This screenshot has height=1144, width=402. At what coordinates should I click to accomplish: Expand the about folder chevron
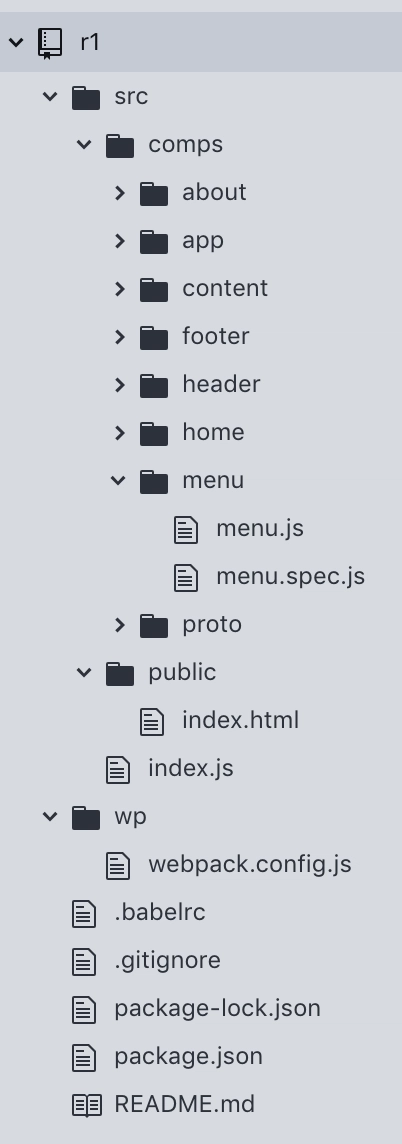120,193
